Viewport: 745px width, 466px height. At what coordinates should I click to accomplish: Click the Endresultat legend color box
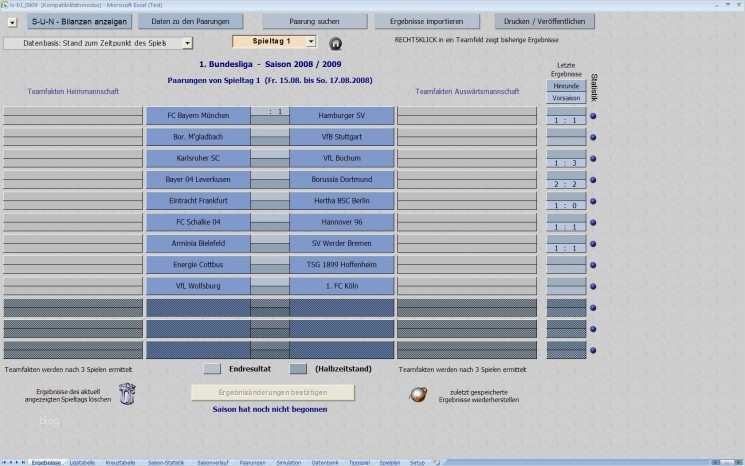click(212, 369)
